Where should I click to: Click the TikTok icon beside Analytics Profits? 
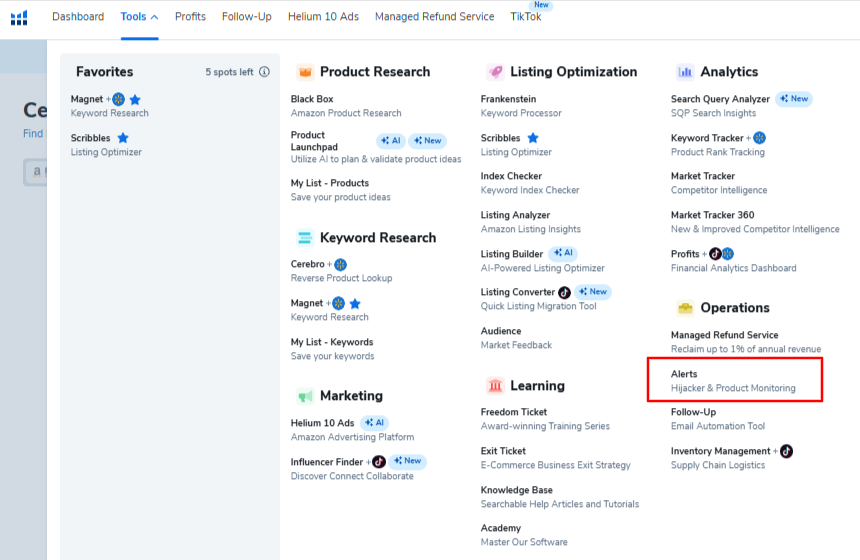point(715,254)
